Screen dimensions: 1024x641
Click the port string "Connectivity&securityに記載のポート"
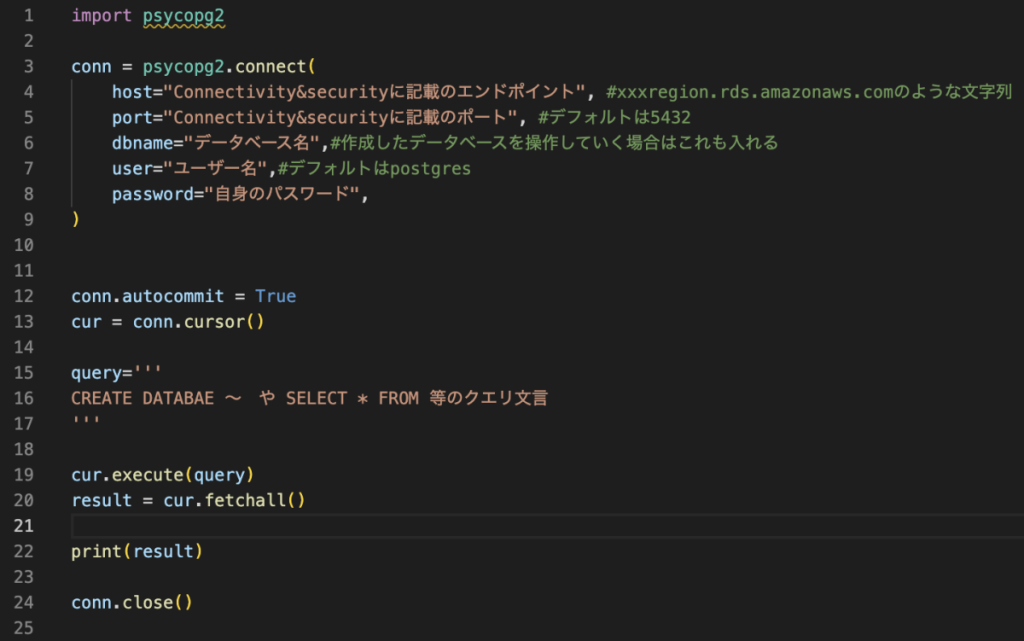pyautogui.click(x=340, y=117)
